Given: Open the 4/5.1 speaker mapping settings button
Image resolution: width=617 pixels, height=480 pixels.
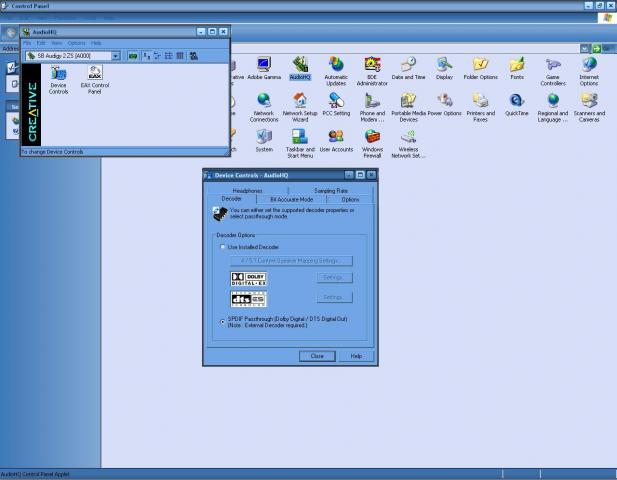Looking at the screenshot, I should (291, 260).
